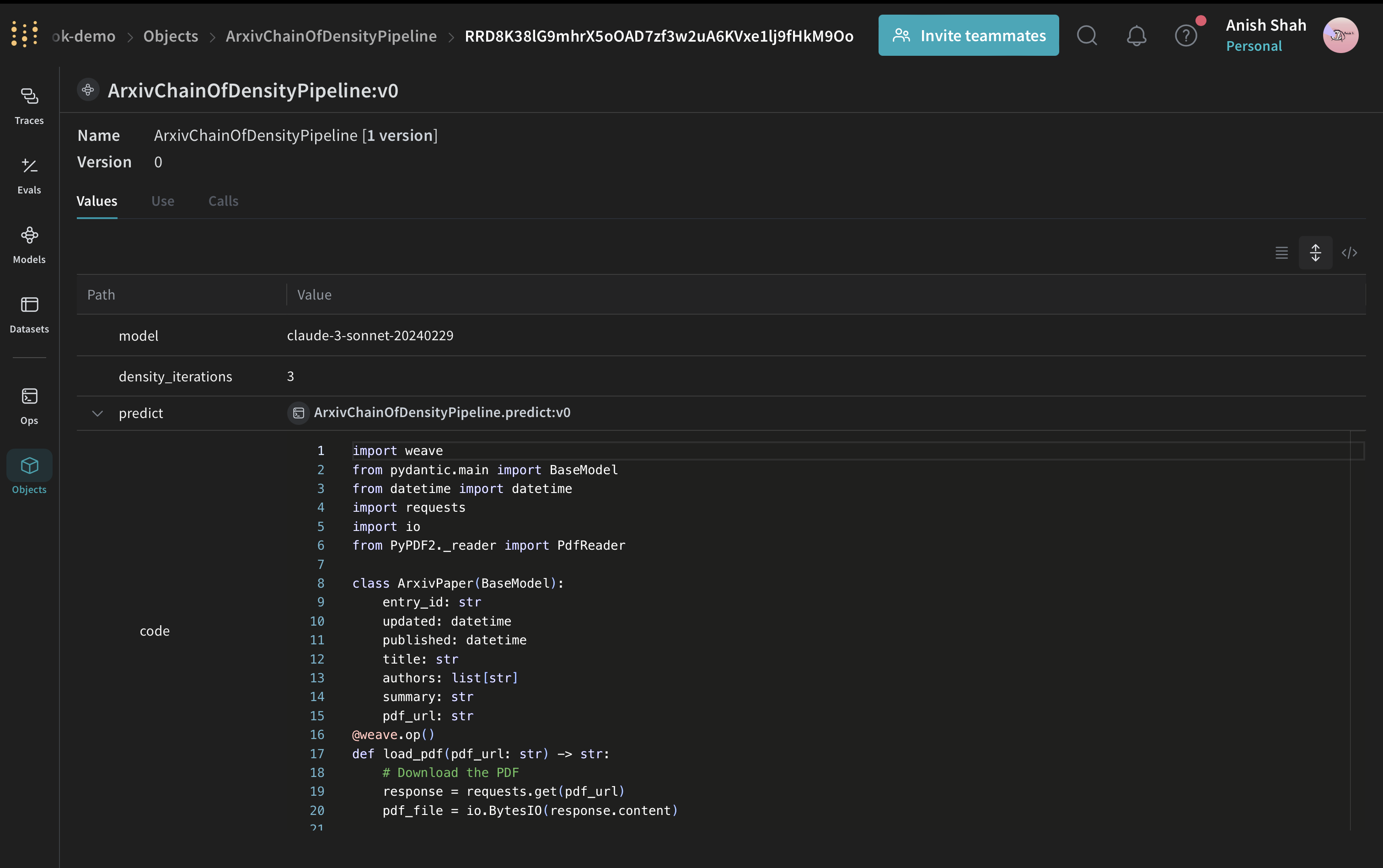Open the Datasets section
The height and width of the screenshot is (868, 1383).
coord(29,314)
